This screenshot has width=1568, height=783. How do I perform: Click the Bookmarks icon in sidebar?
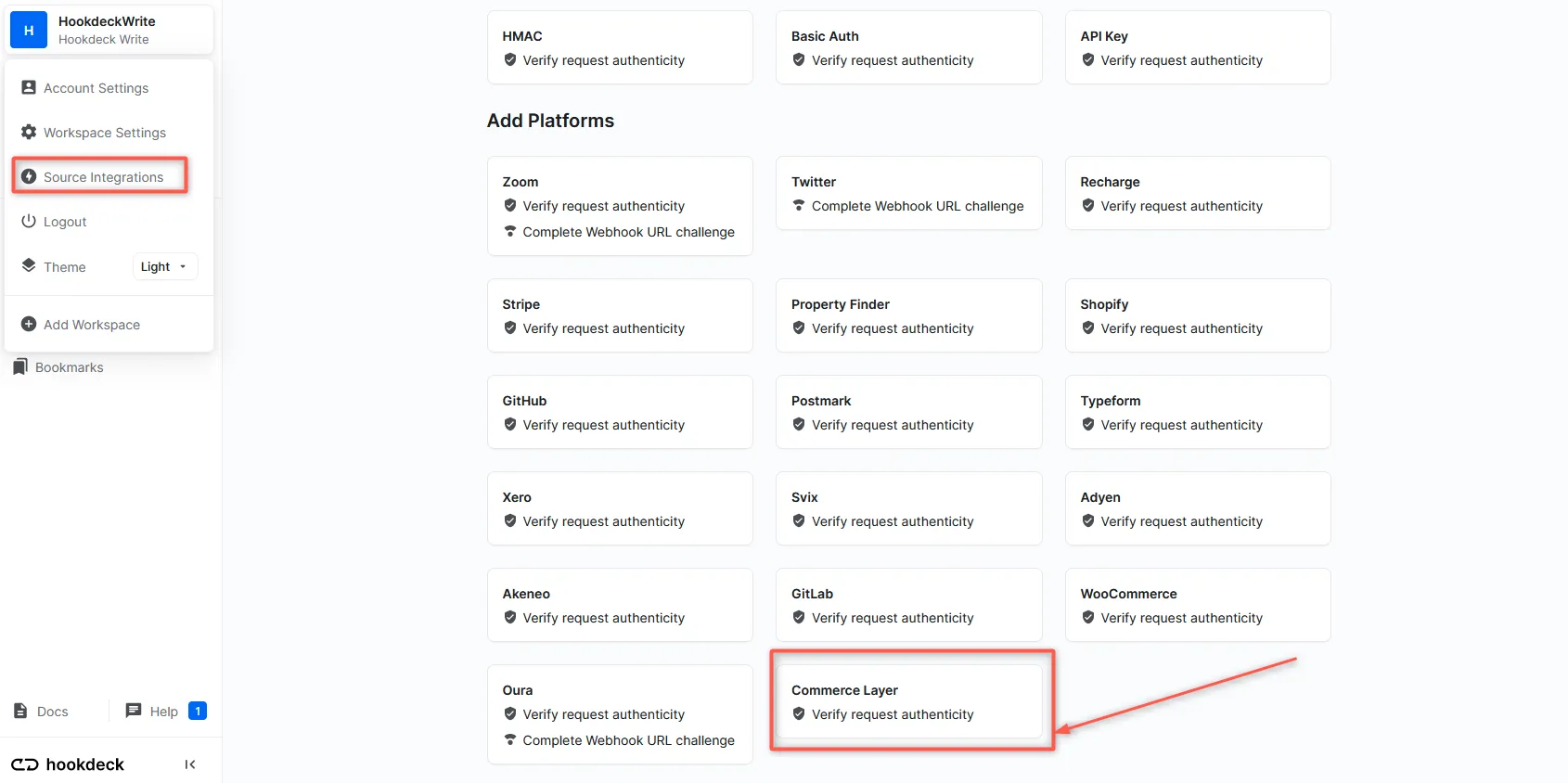[x=20, y=366]
